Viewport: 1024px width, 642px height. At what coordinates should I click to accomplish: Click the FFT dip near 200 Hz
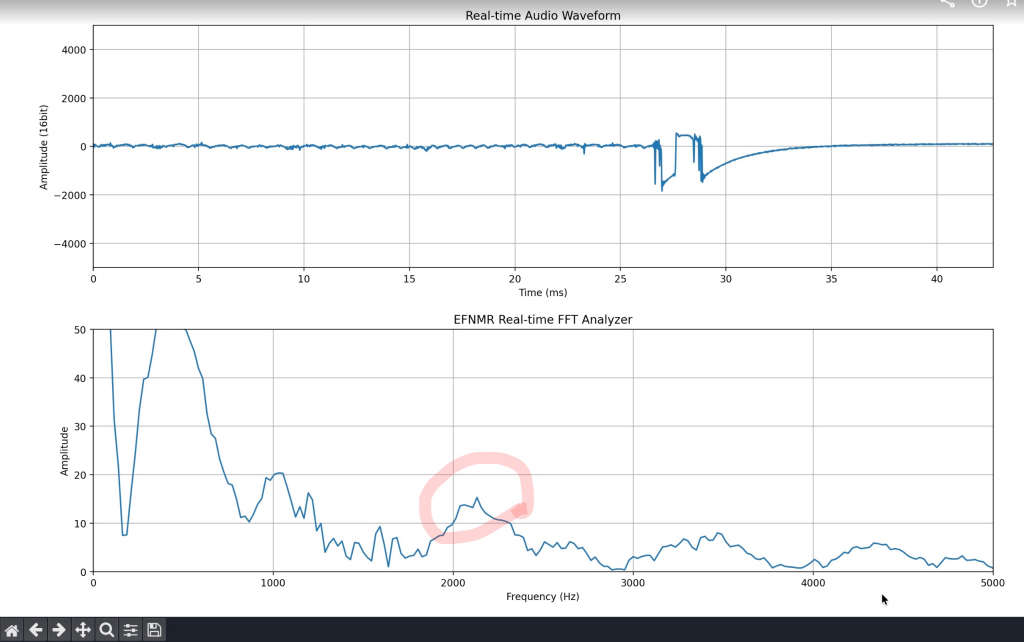coord(125,534)
